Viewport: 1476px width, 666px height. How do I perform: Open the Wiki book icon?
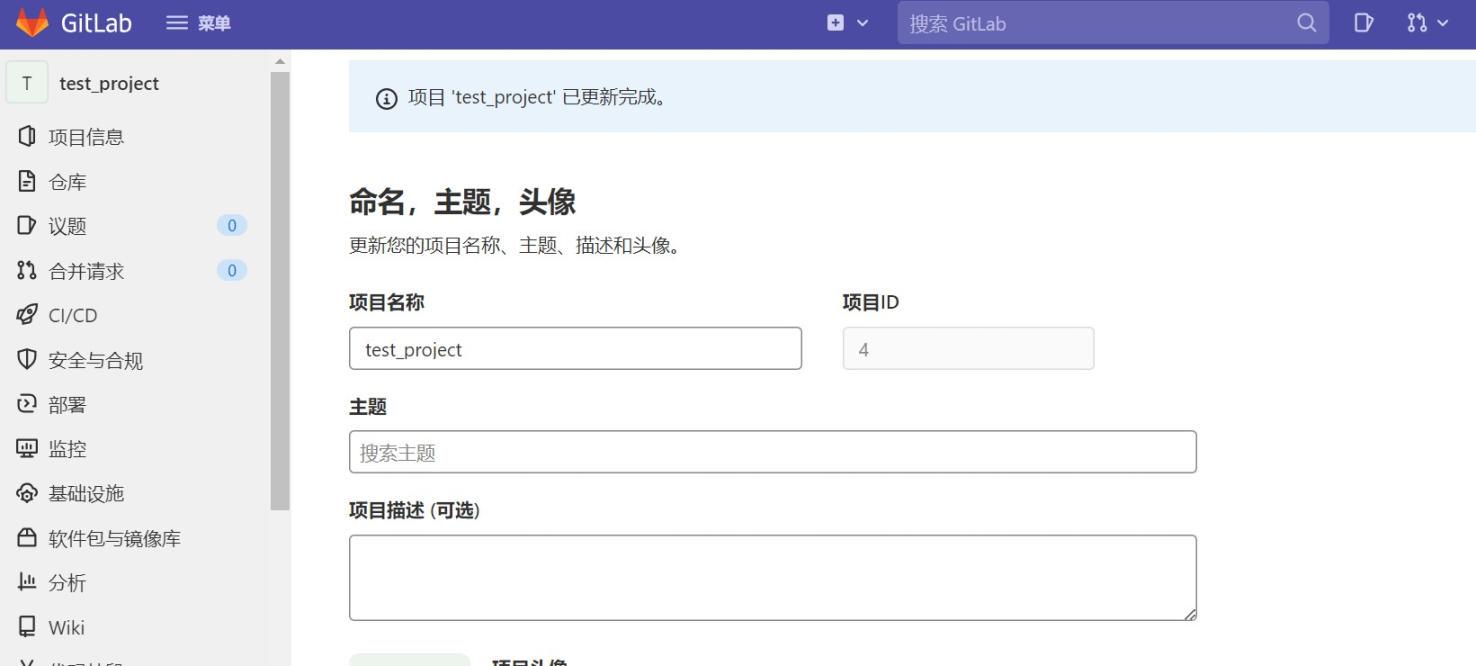[27, 627]
